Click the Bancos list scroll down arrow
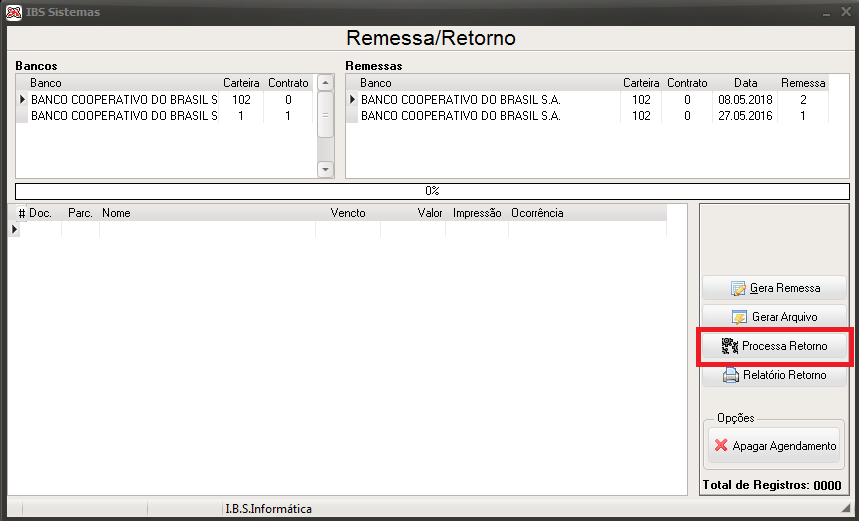Image resolution: width=859 pixels, height=521 pixels. coord(325,169)
